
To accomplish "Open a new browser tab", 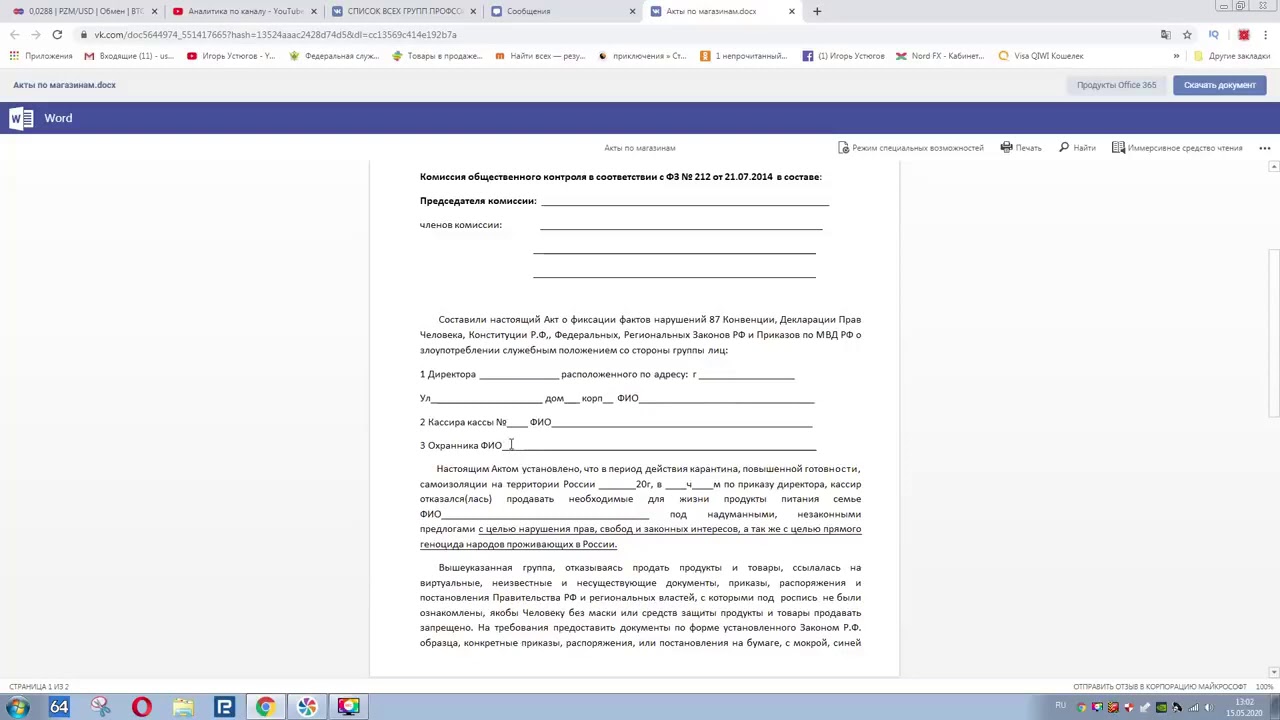I will coord(817,11).
